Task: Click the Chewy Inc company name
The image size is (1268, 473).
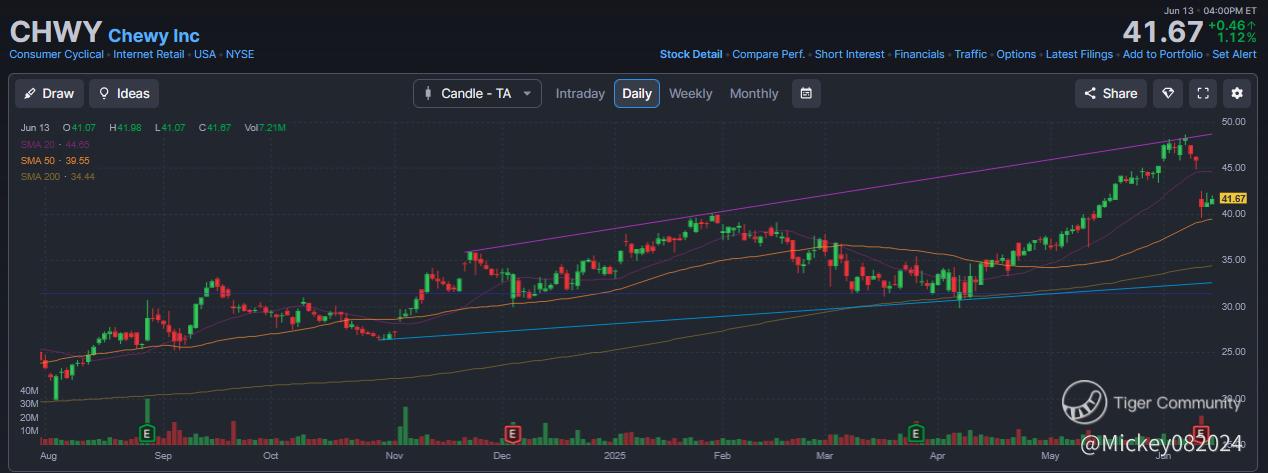Action: (x=154, y=36)
